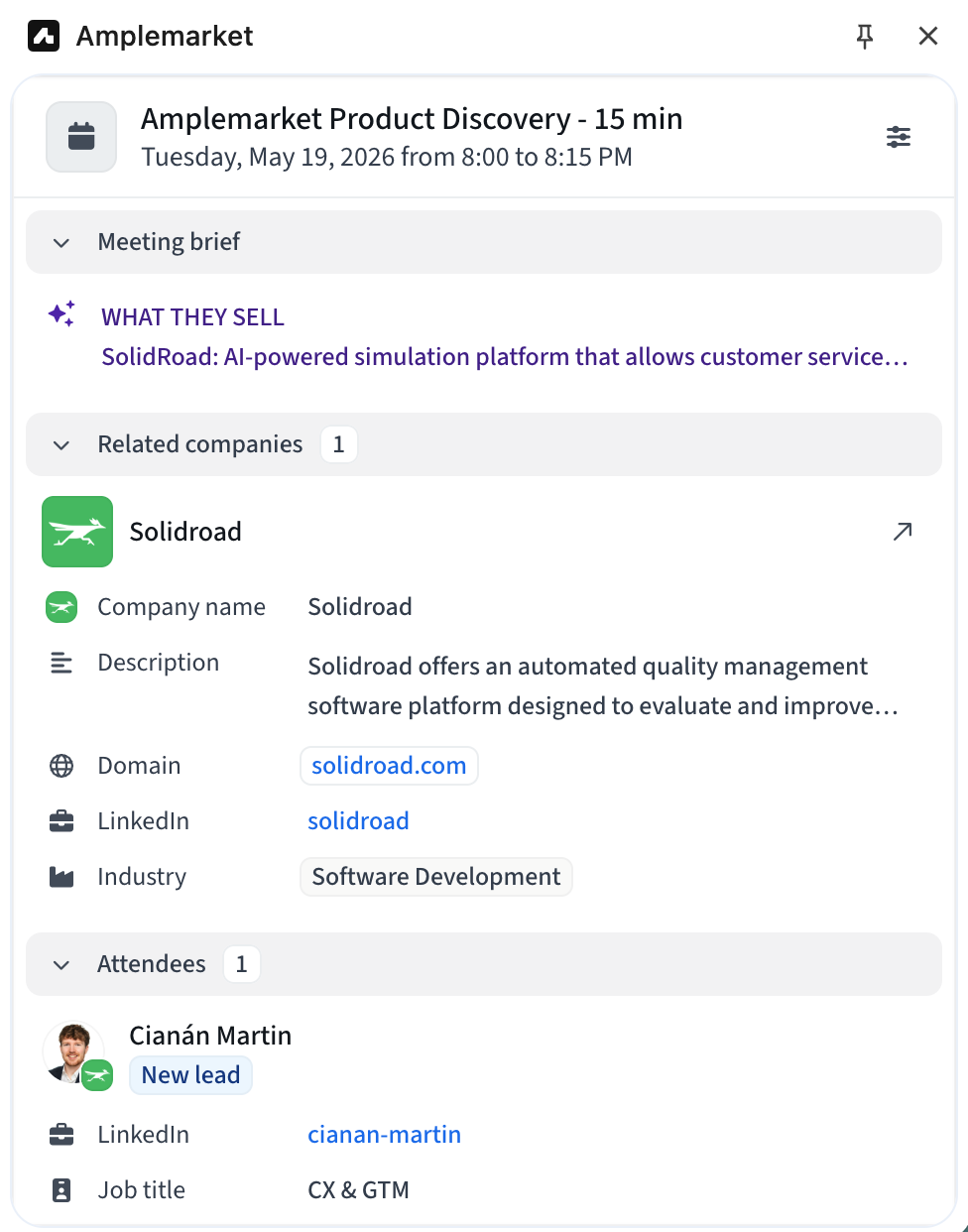
Task: Click Related companies count badge
Action: pos(338,444)
